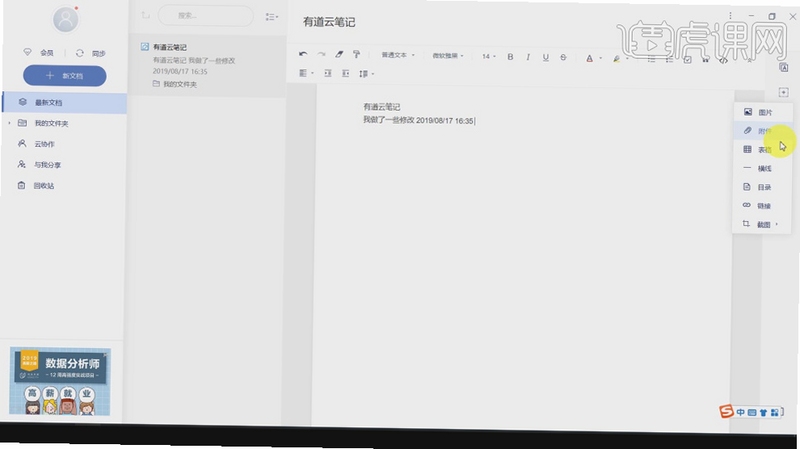
Task: Select 最新文档 in the sidebar
Action: point(64,103)
